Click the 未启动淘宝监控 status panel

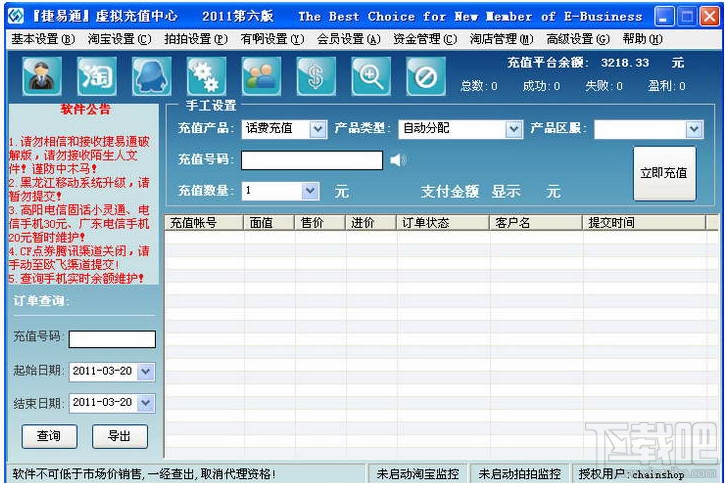click(x=418, y=474)
